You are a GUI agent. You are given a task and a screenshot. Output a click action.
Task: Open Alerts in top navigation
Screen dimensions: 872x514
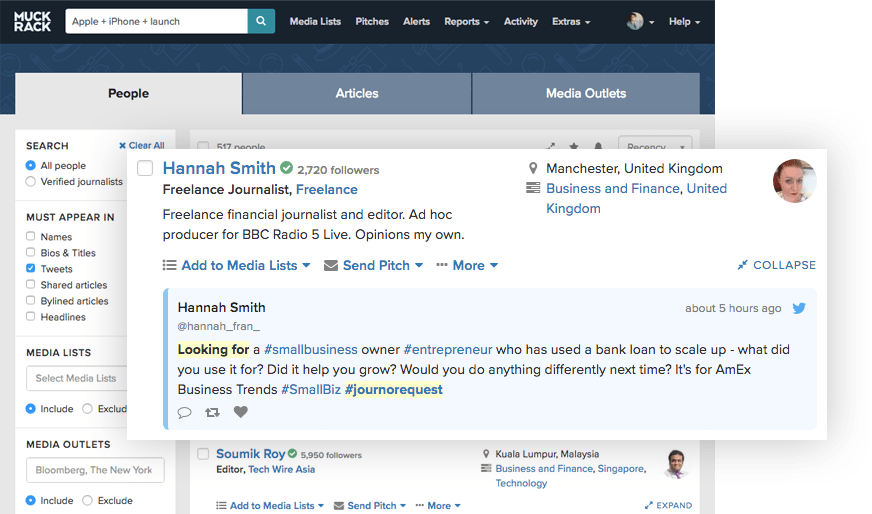[x=417, y=21]
